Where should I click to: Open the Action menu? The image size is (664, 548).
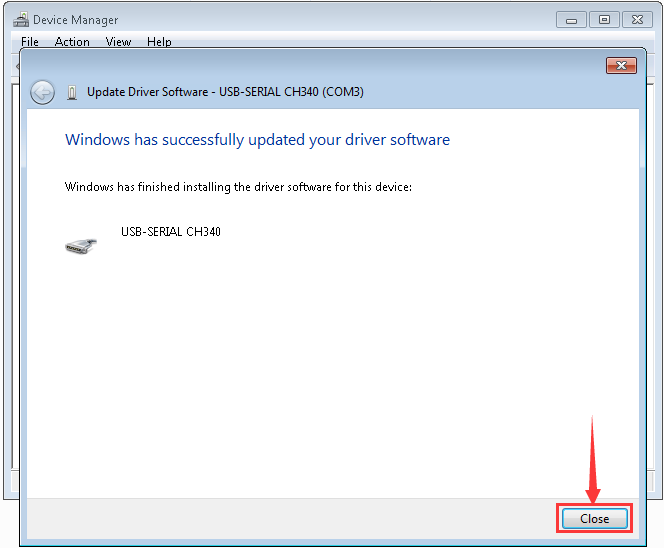tap(72, 42)
